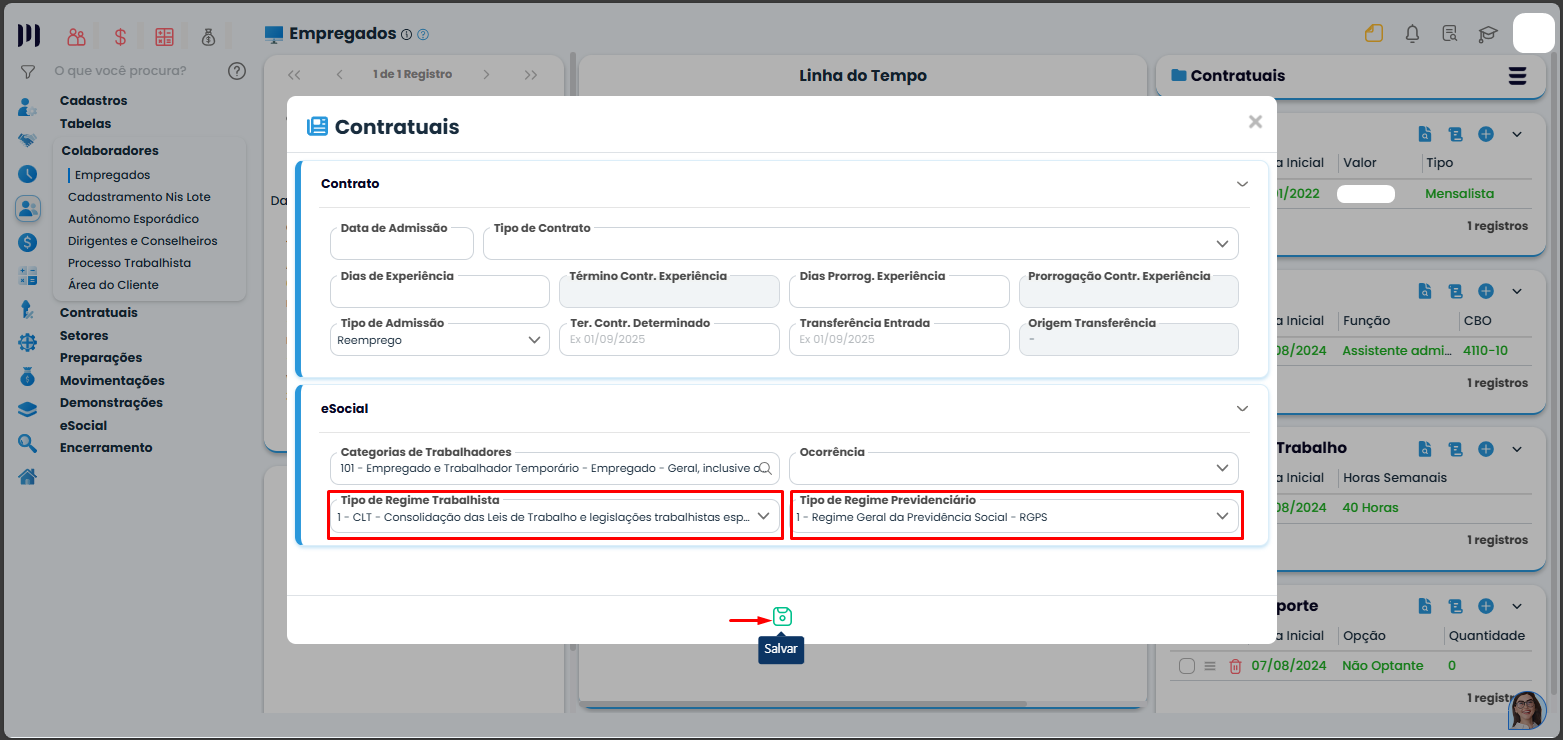Open the Ocorrência dropdown
1563x740 pixels.
[1013, 468]
